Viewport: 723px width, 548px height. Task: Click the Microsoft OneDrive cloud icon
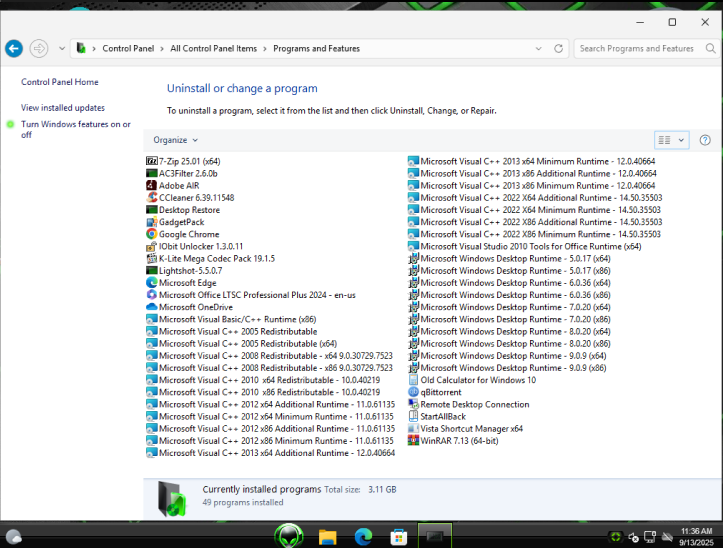(x=151, y=307)
